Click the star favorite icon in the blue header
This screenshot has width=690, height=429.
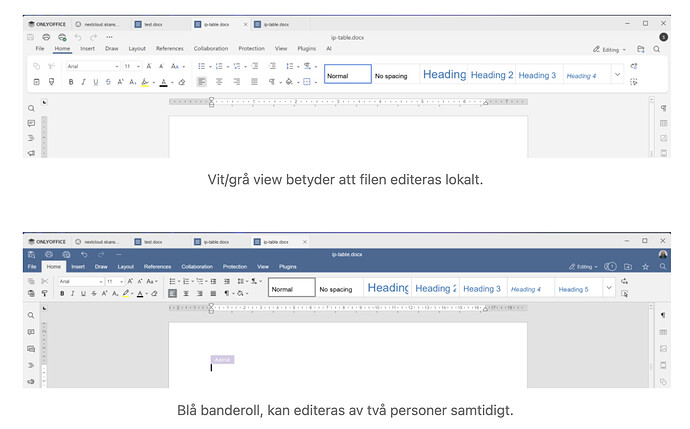coord(646,267)
